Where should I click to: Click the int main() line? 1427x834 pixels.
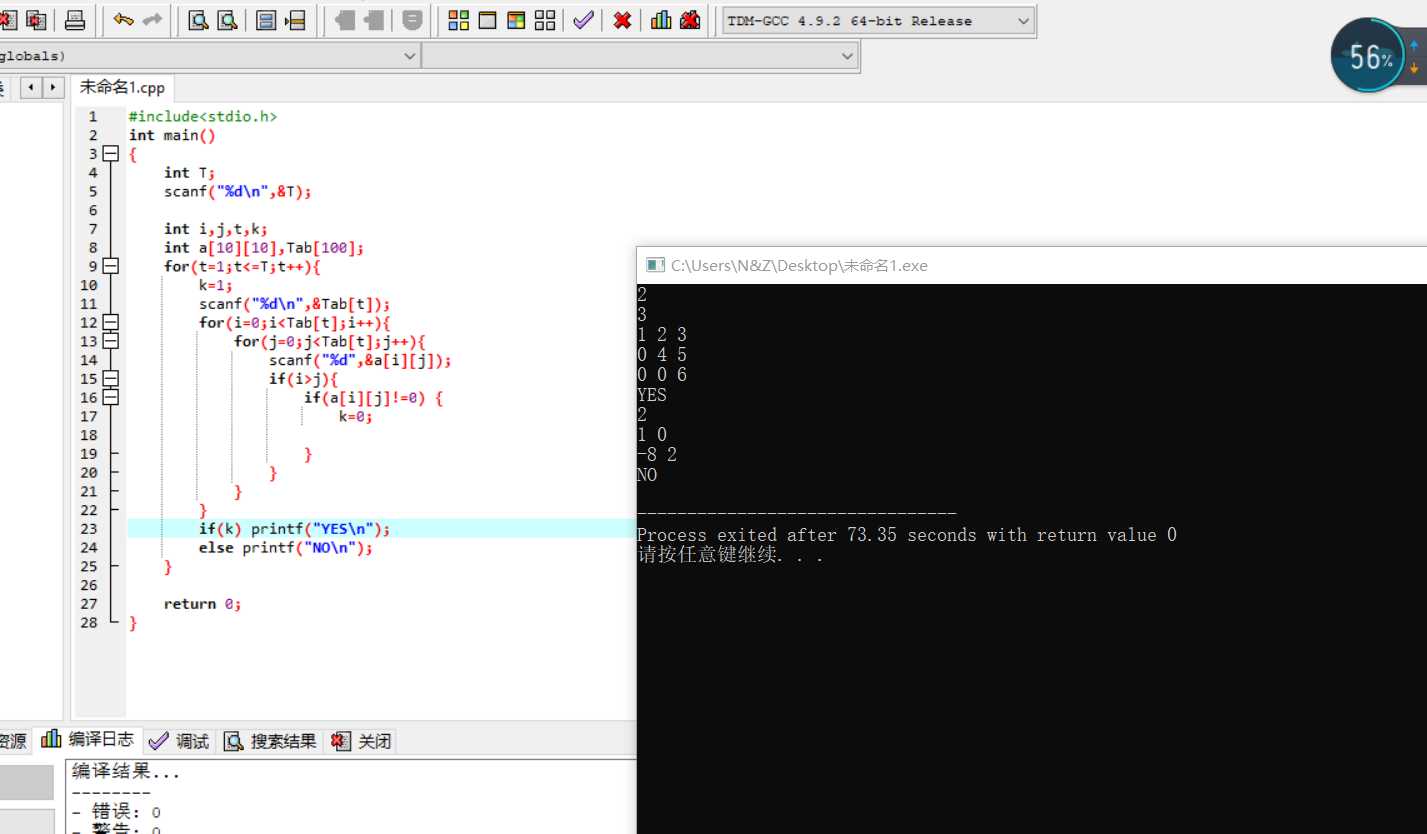tap(172, 135)
